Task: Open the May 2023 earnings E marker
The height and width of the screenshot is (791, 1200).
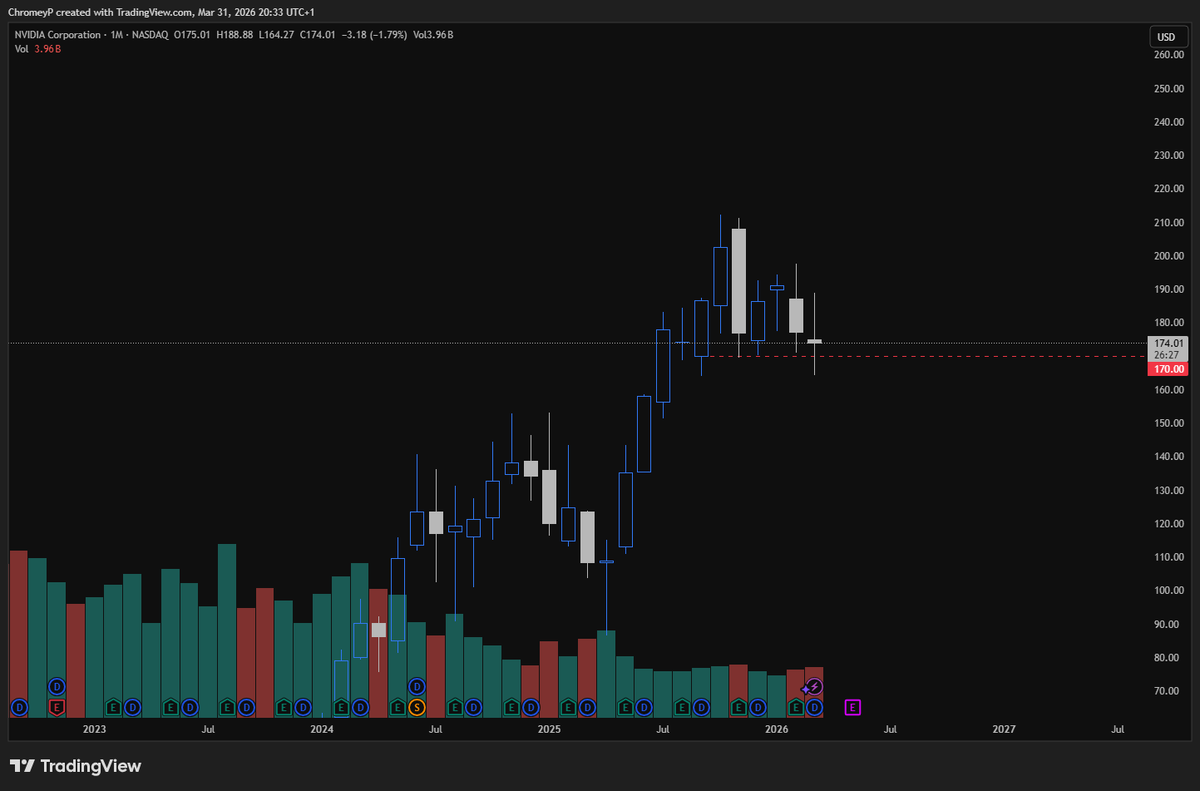Action: click(x=170, y=707)
